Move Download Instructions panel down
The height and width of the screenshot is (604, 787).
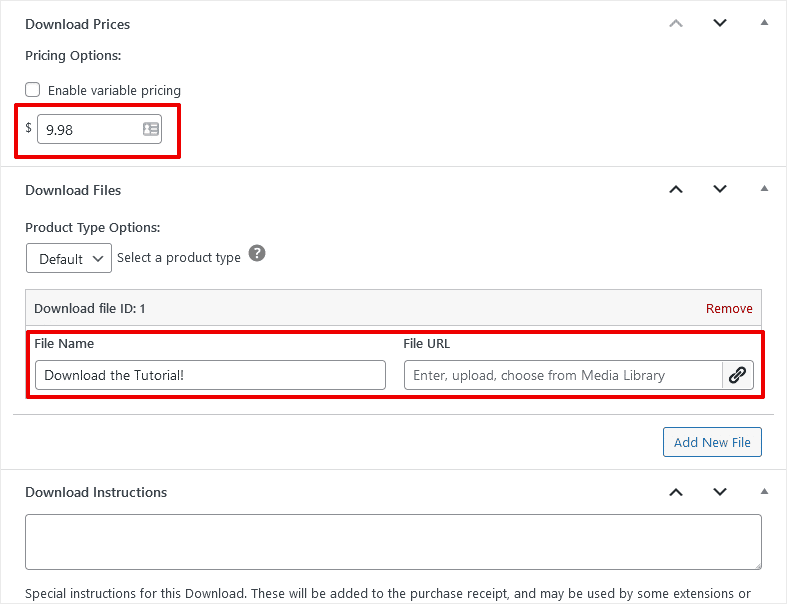(x=720, y=491)
